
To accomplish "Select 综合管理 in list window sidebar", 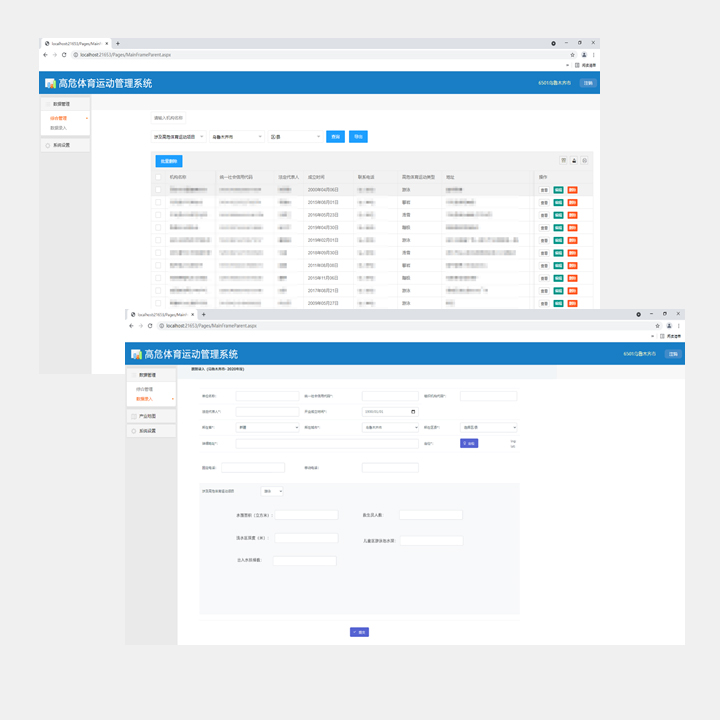I will tap(58, 118).
